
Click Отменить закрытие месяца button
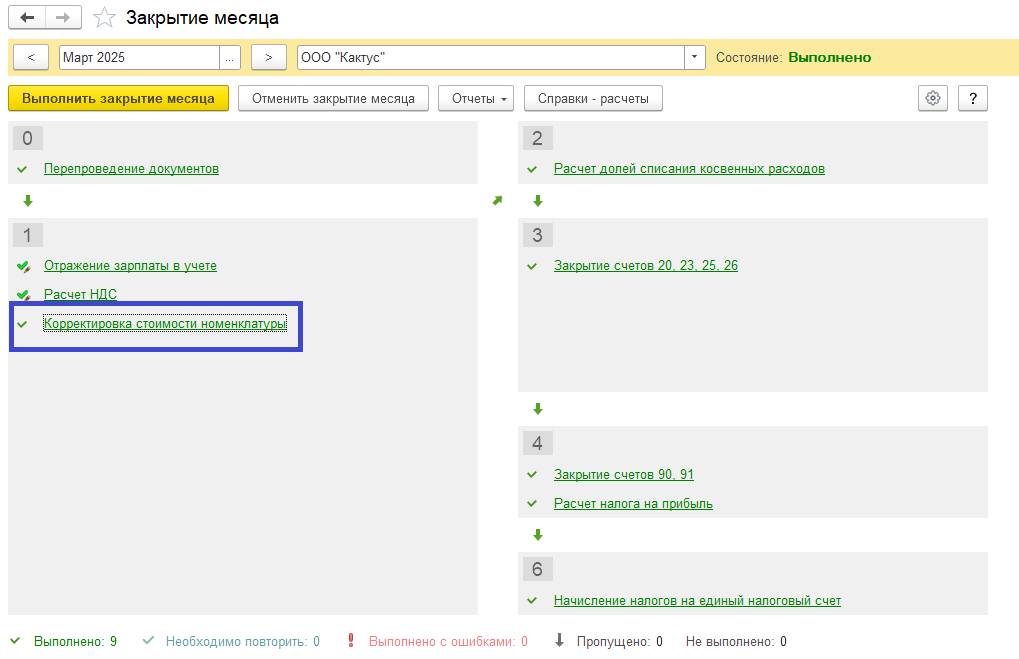tap(333, 98)
